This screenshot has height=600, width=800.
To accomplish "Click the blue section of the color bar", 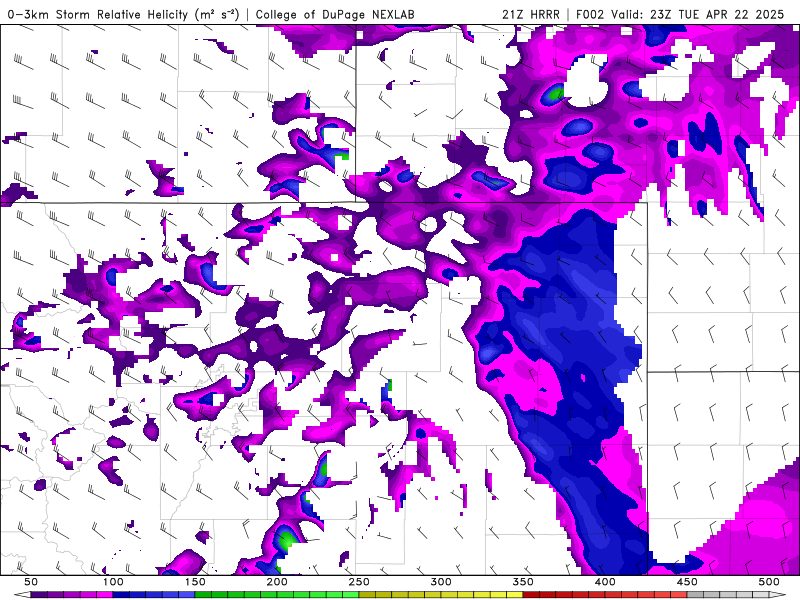I will coord(154,595).
